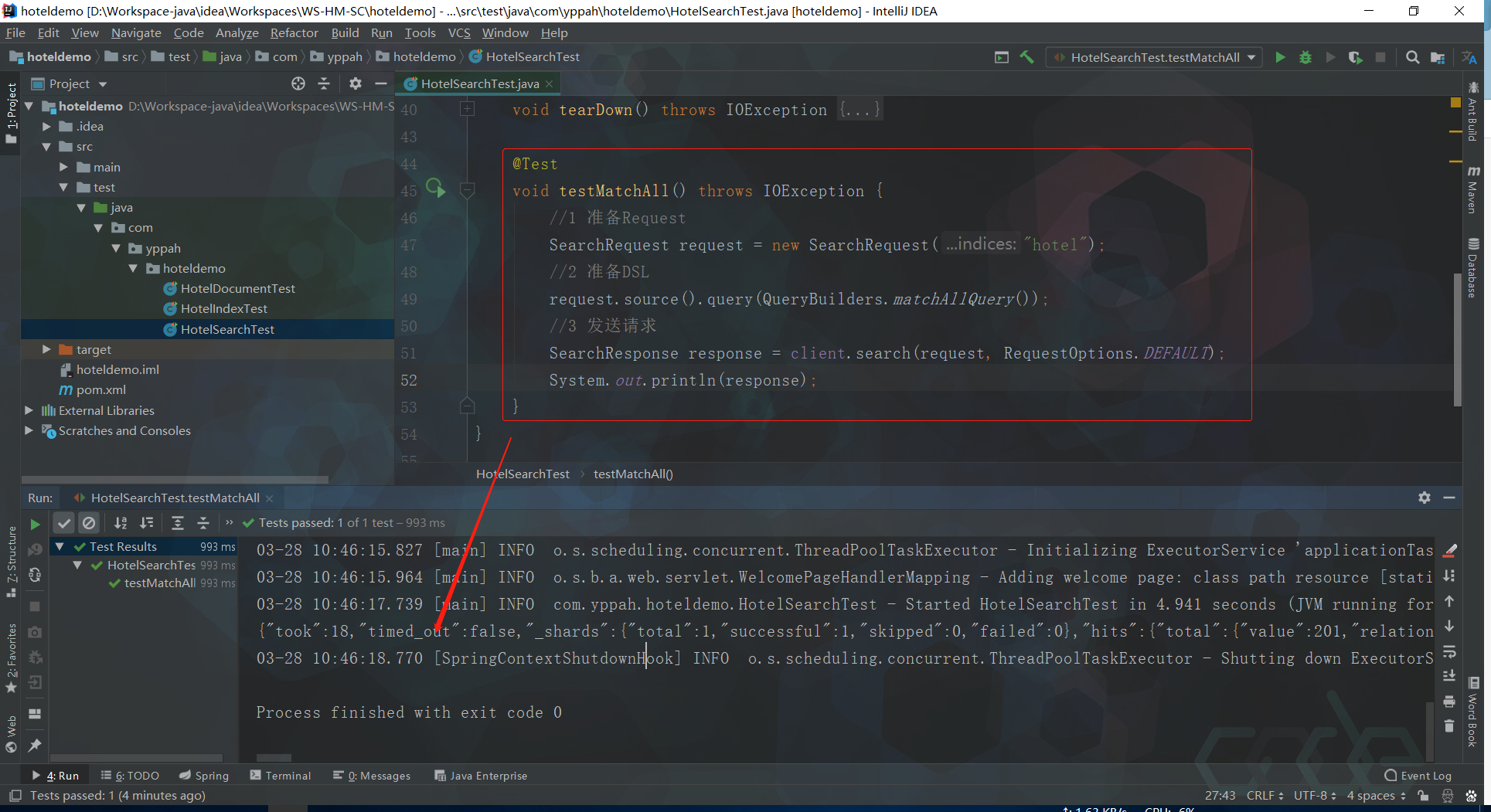Collapse the Test Results tree node
This screenshot has height=812, width=1491.
[60, 546]
